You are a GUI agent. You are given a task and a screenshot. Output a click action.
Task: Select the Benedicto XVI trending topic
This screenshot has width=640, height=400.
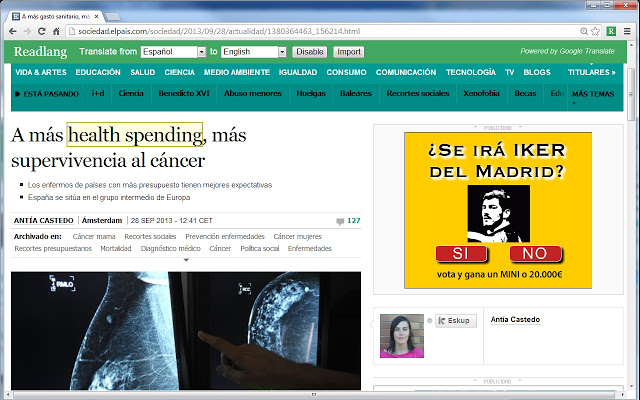[x=184, y=93]
